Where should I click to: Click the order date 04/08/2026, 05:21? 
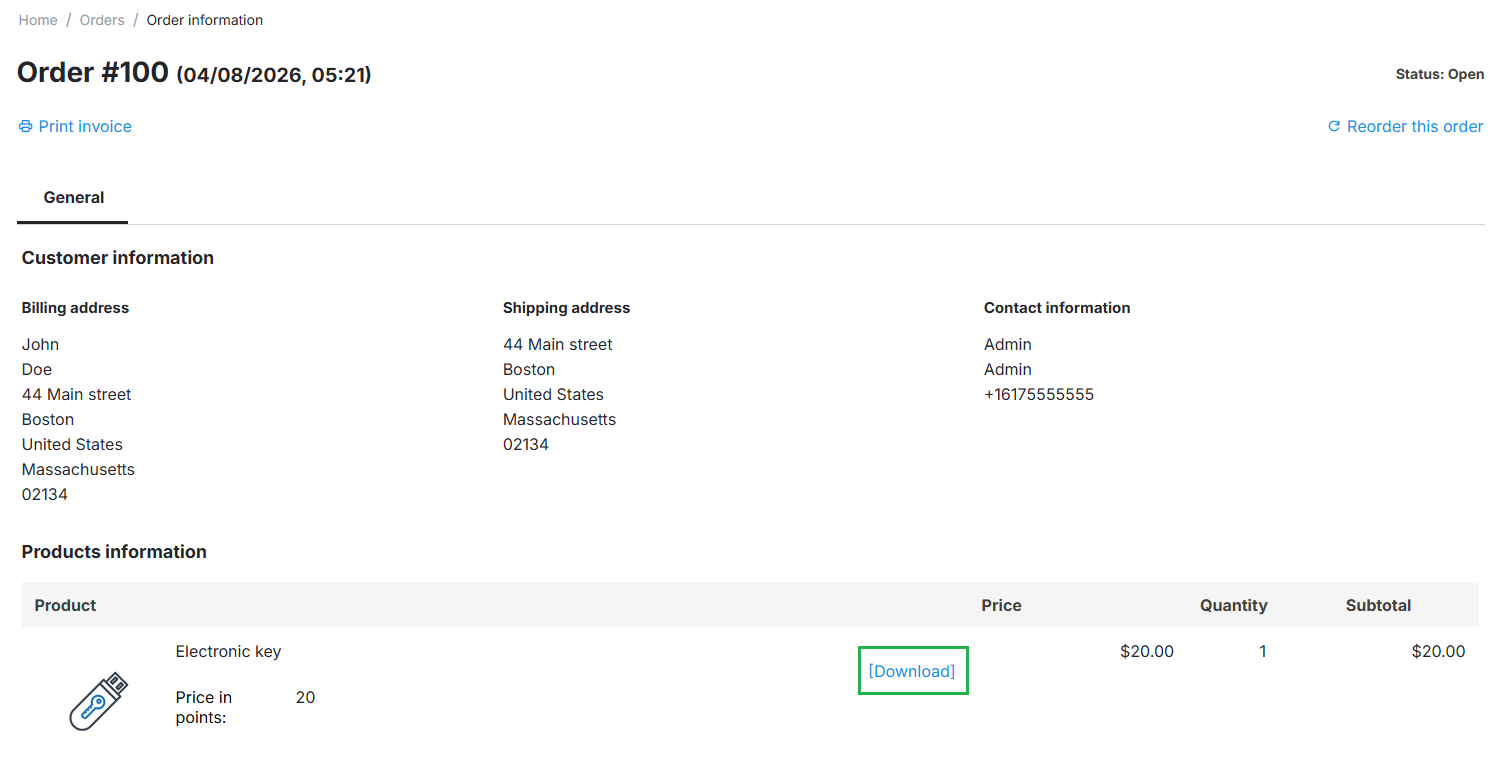click(x=274, y=75)
